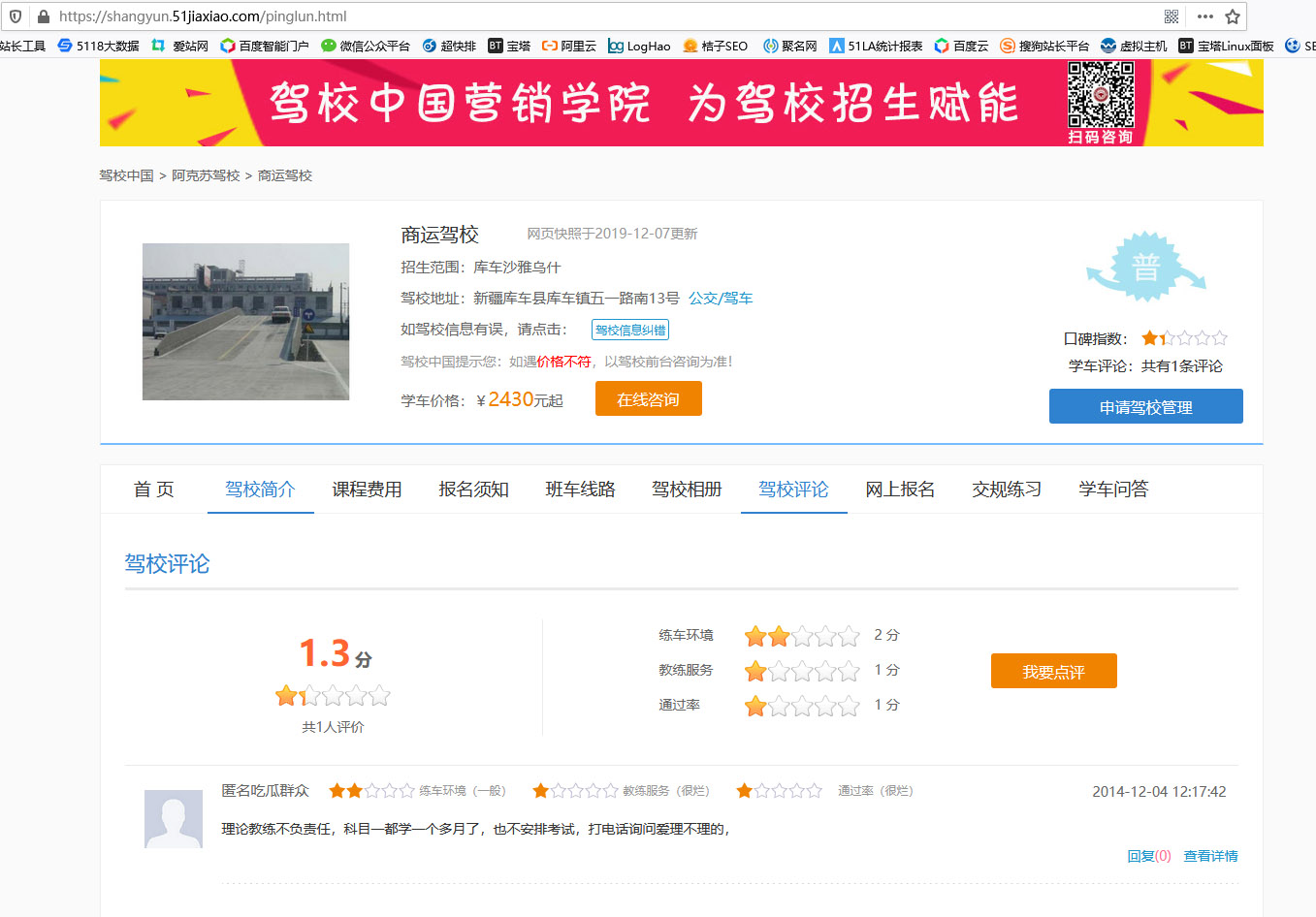Screen dimensions: 1316x917
Task: Open the 查看详情 link on review
Action: (1210, 856)
